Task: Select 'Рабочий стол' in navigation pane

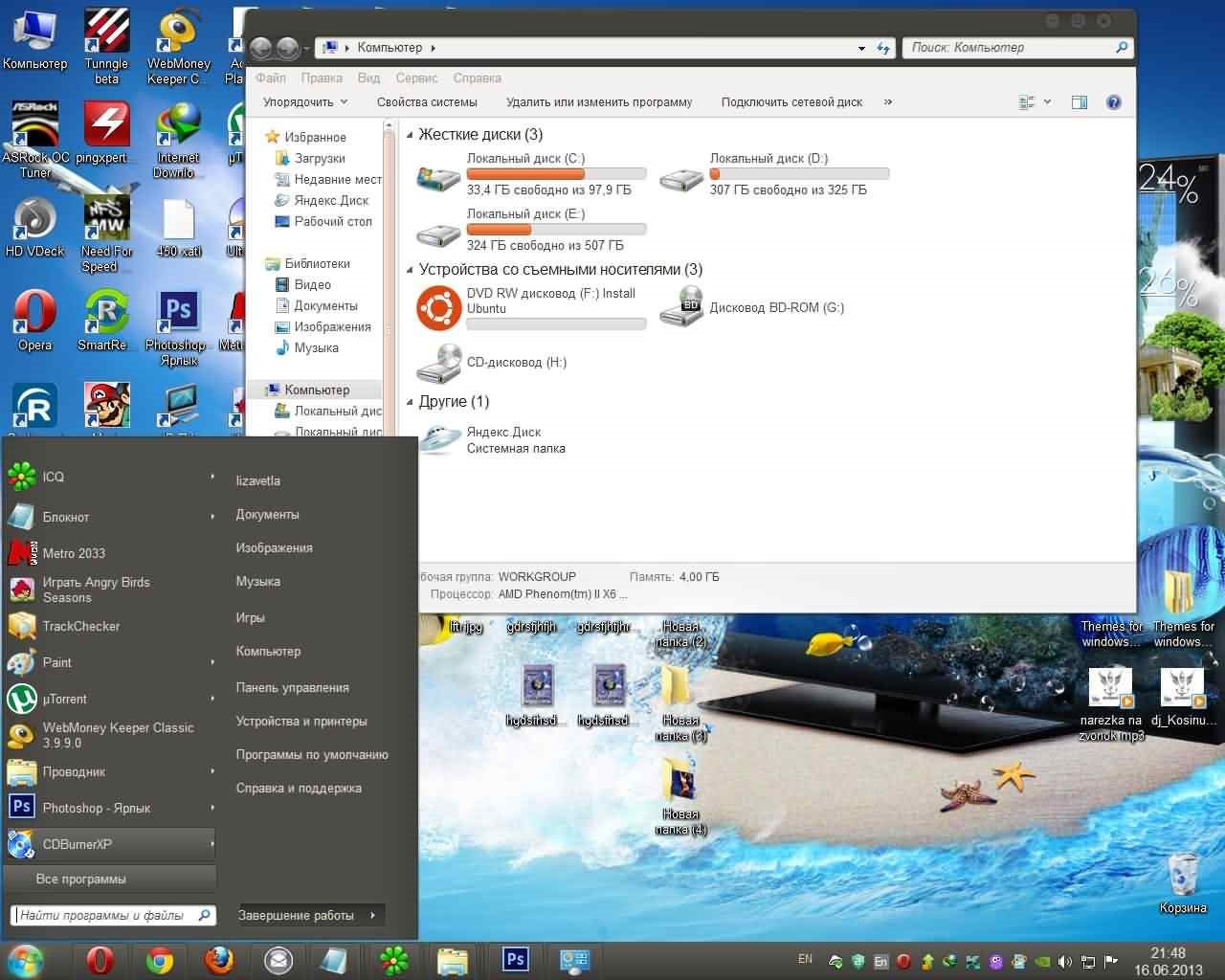Action: coord(332,221)
